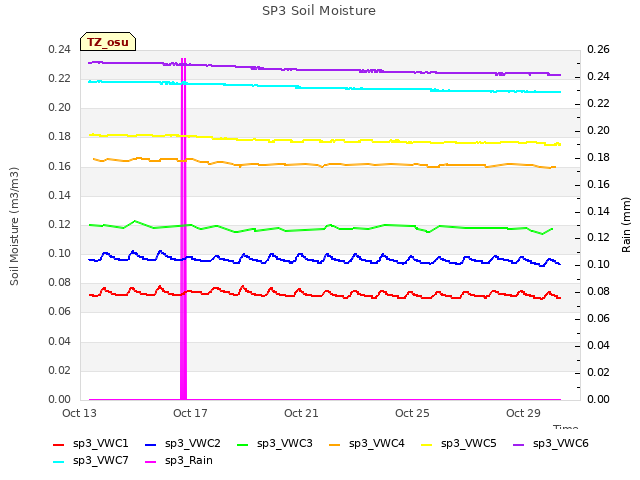This screenshot has height=480, width=640.
Task: Click the Oct 17 x-axis tick label
Action: (x=190, y=413)
